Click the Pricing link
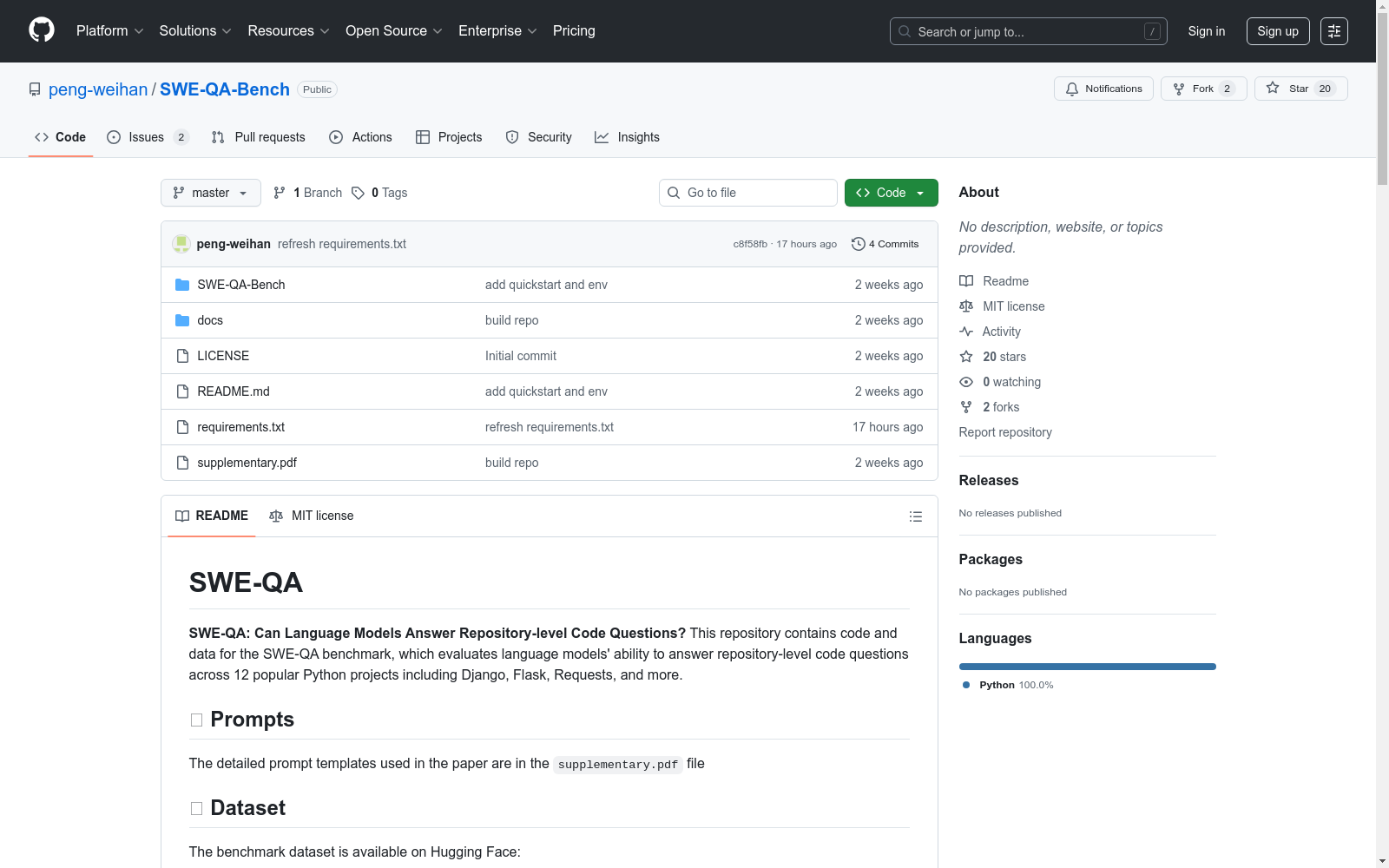This screenshot has height=868, width=1389. (574, 31)
